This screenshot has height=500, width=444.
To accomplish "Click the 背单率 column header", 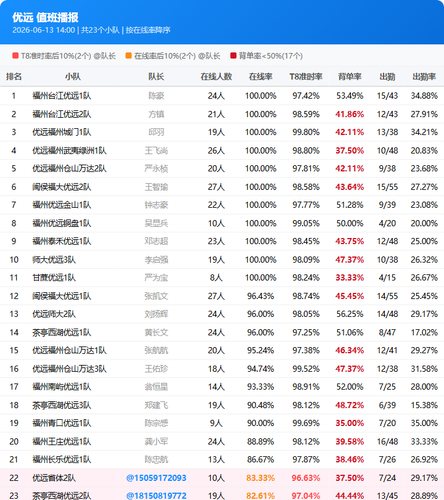I will [x=350, y=77].
